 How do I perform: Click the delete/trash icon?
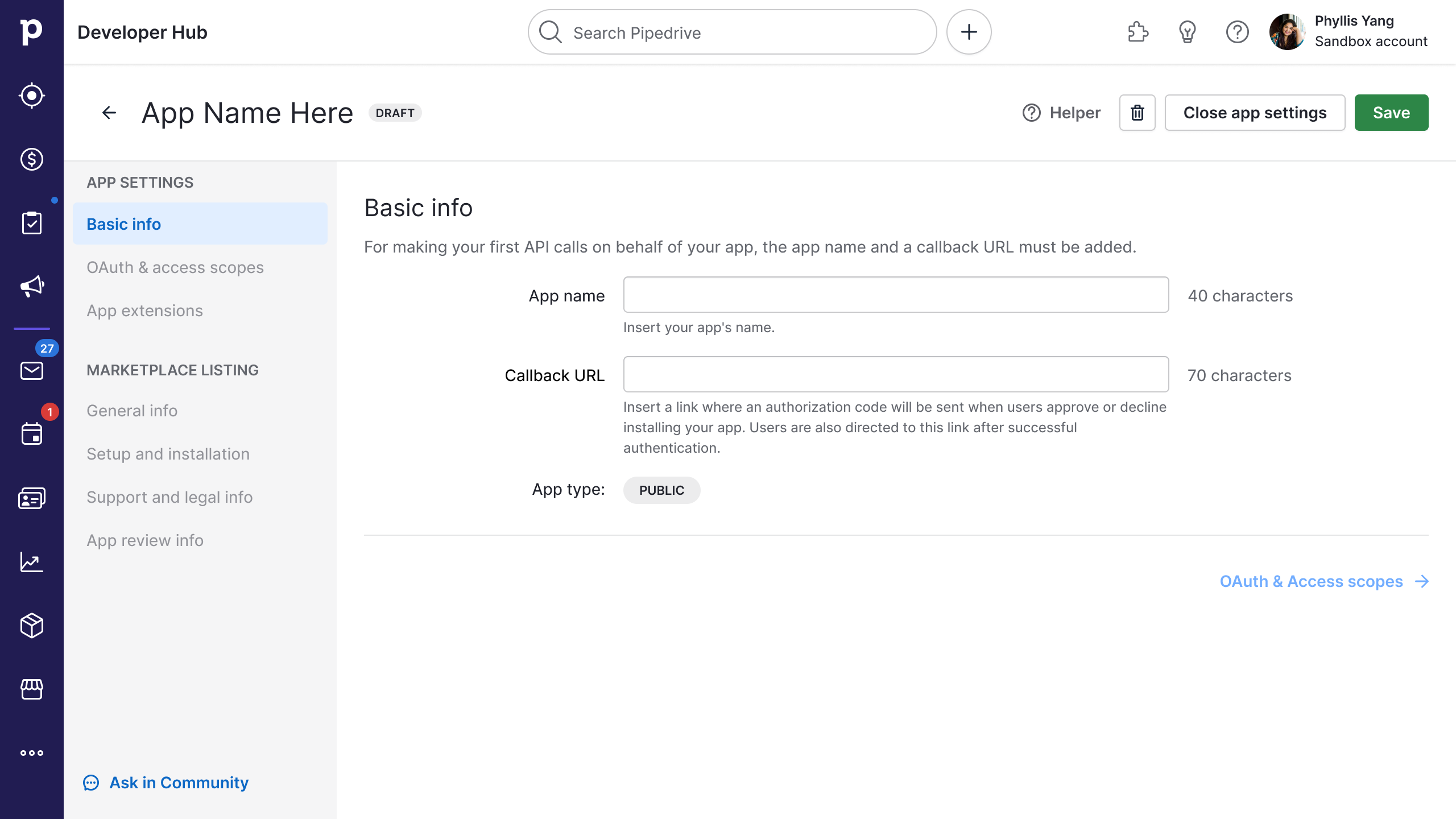click(x=1137, y=112)
